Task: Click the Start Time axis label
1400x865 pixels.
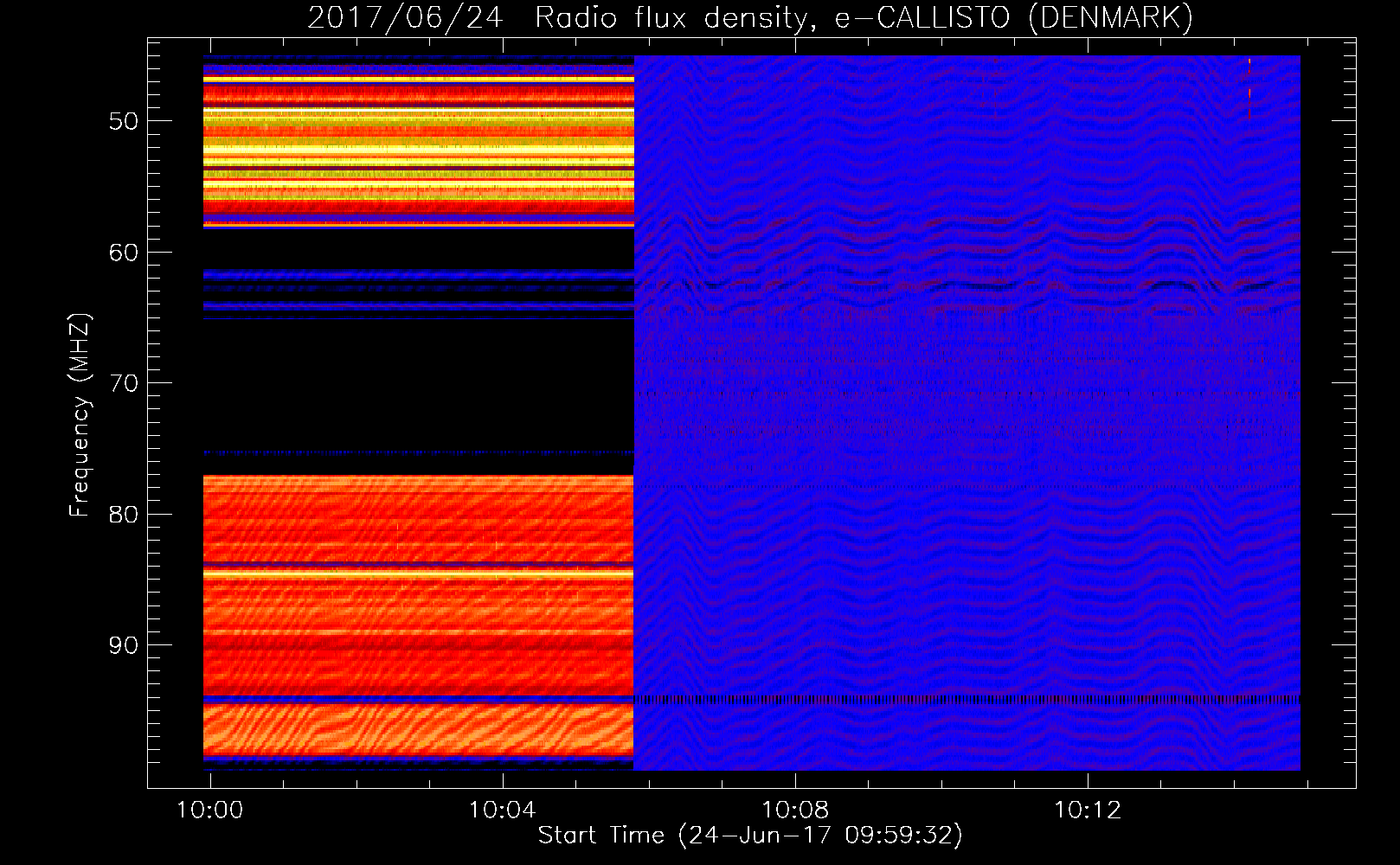Action: coord(750,836)
